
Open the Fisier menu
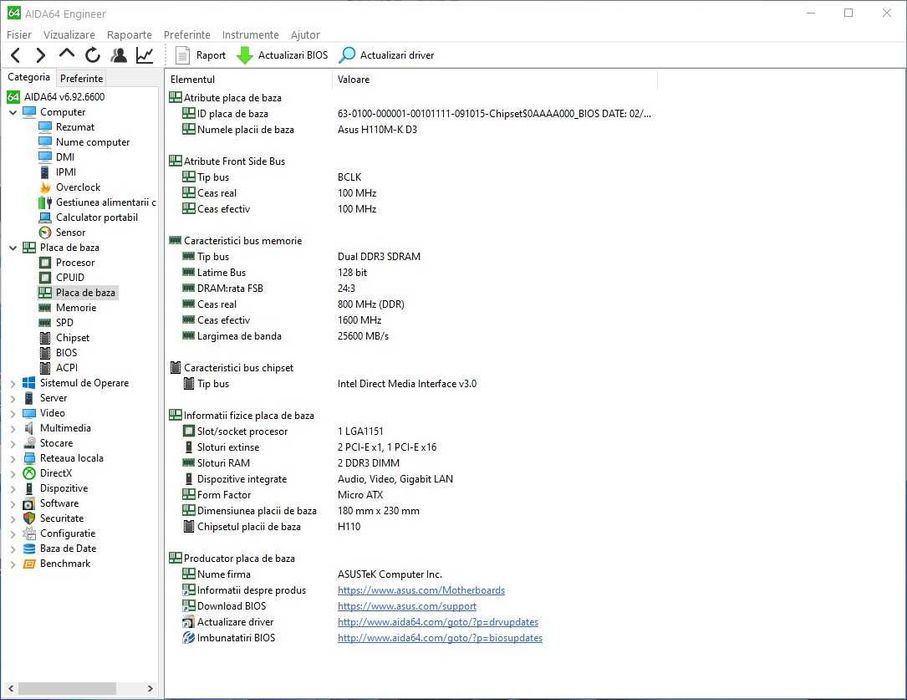pos(19,35)
